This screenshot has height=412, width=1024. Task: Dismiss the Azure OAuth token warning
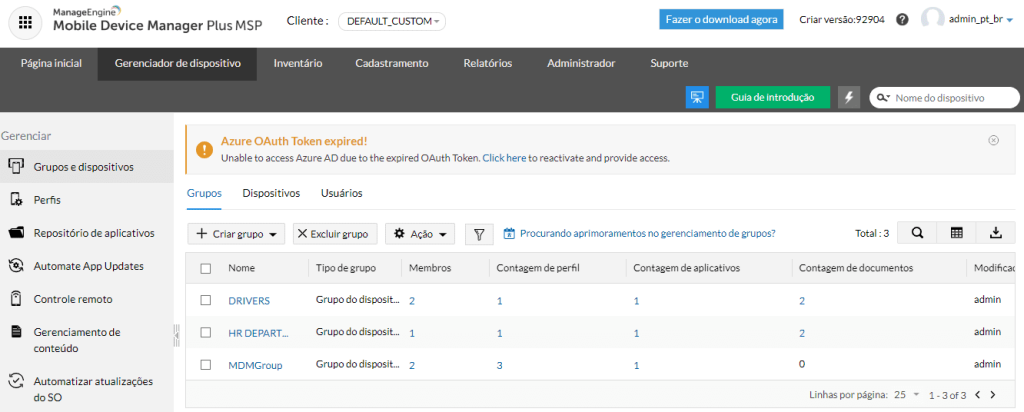[x=993, y=141]
